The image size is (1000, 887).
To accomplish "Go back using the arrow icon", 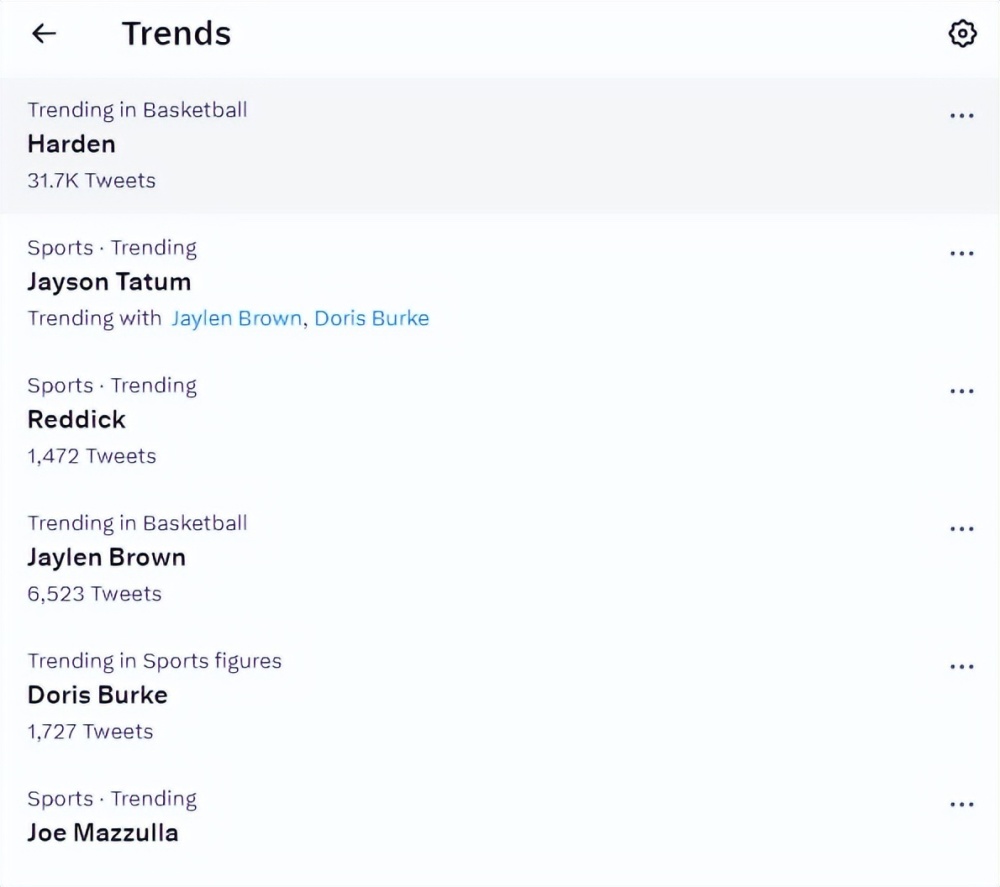I will pos(44,33).
